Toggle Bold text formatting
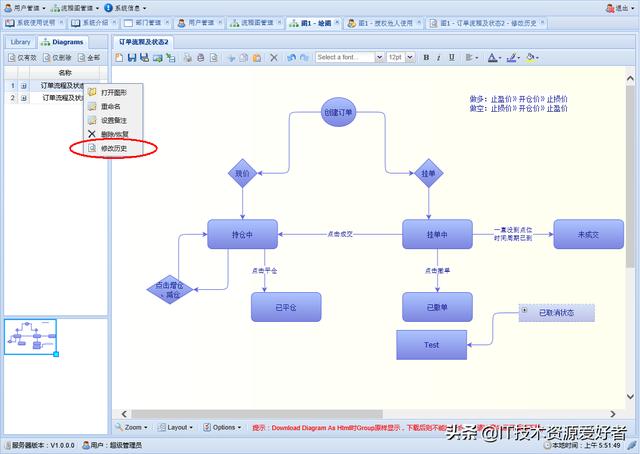 [425, 58]
